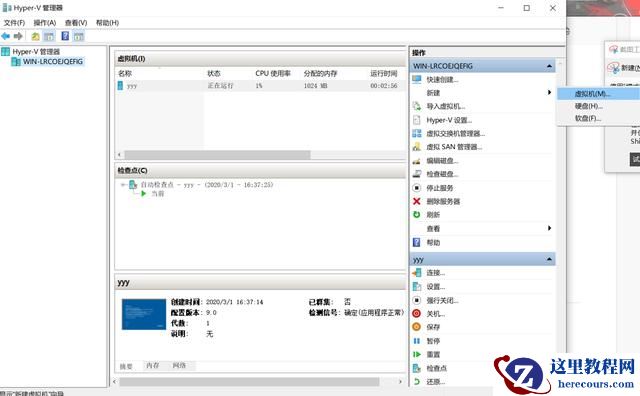Click the 状态 column header

(x=214, y=73)
